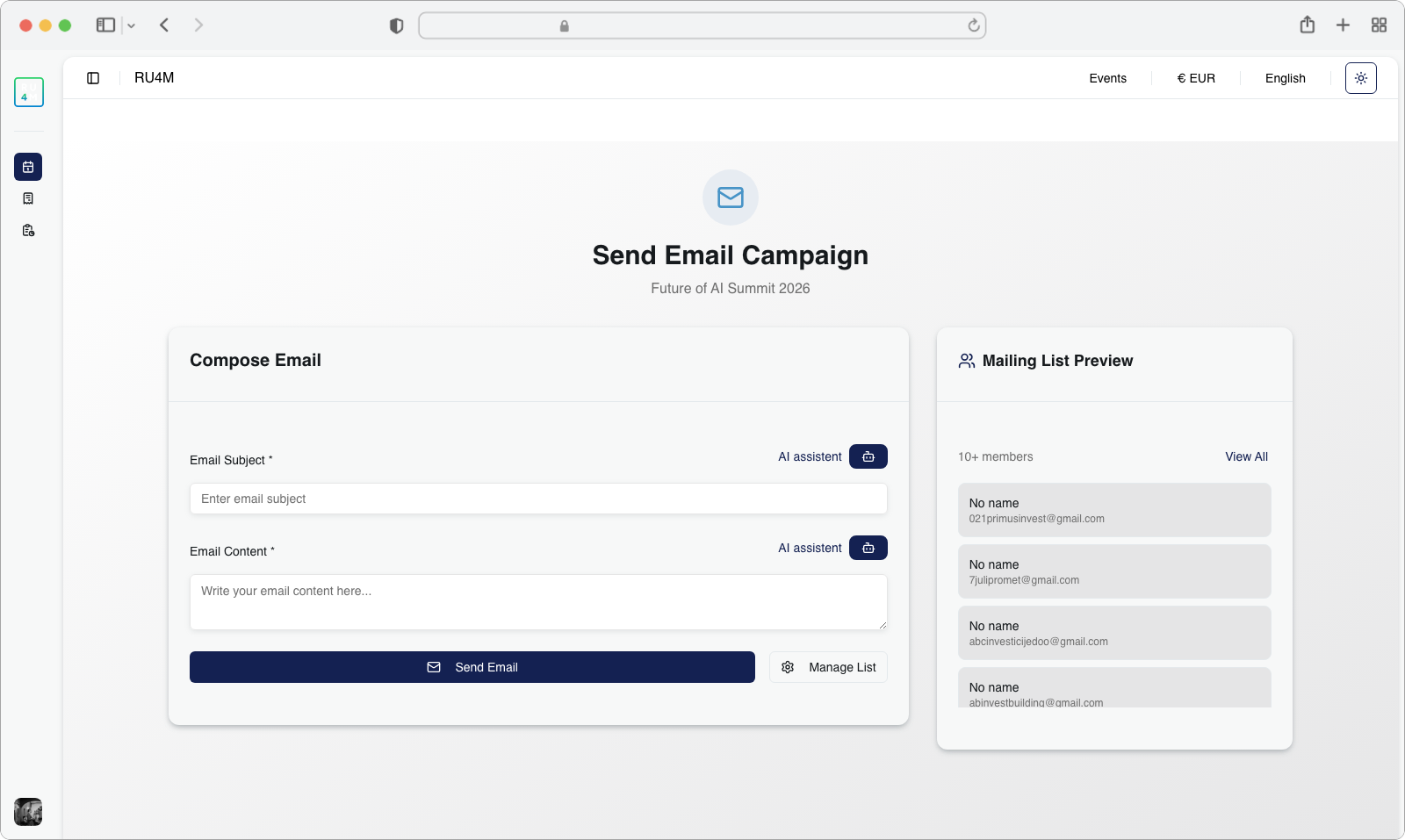
Task: Click the calendar icon in left sidebar
Action: click(28, 167)
